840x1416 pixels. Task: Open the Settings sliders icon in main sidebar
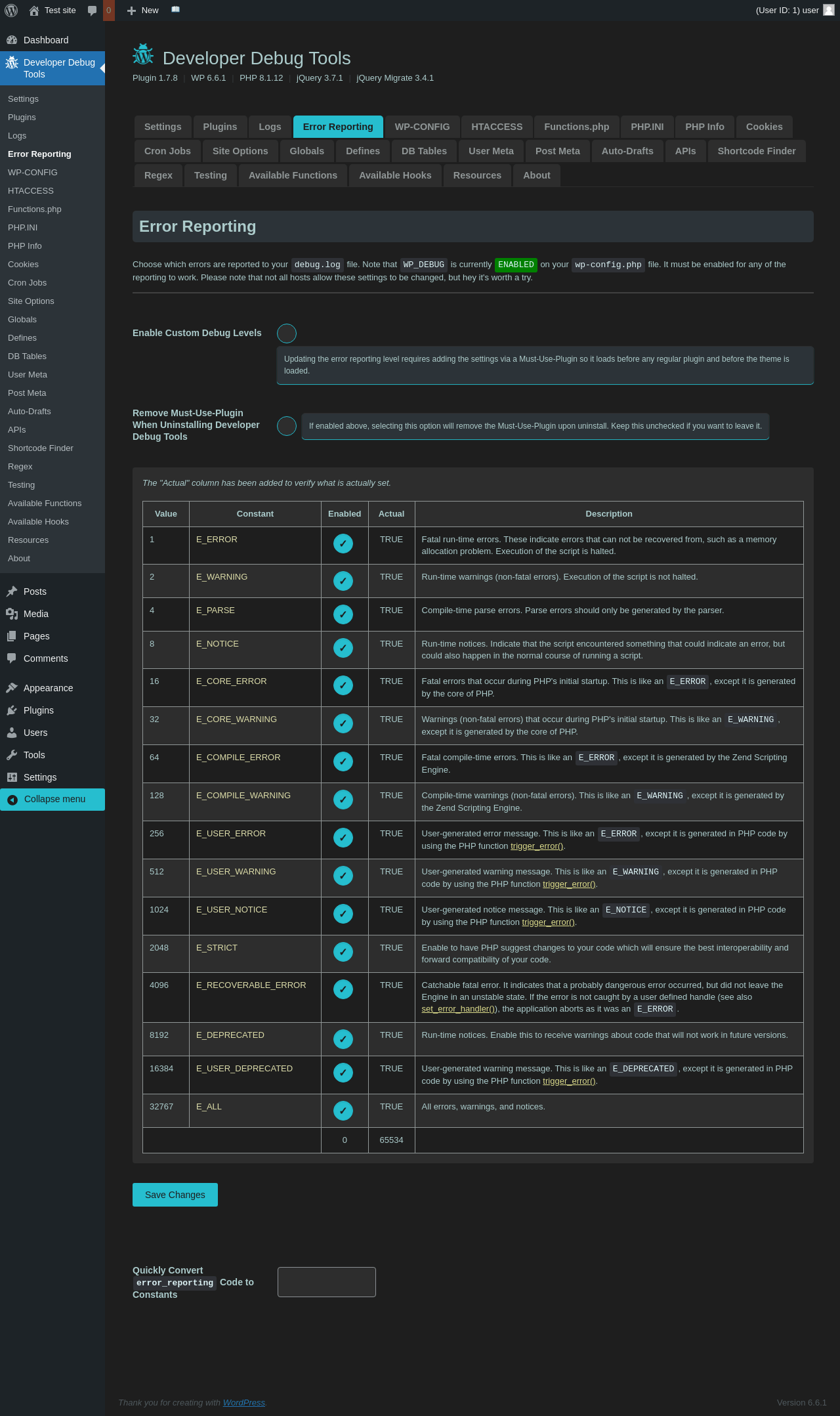point(12,777)
